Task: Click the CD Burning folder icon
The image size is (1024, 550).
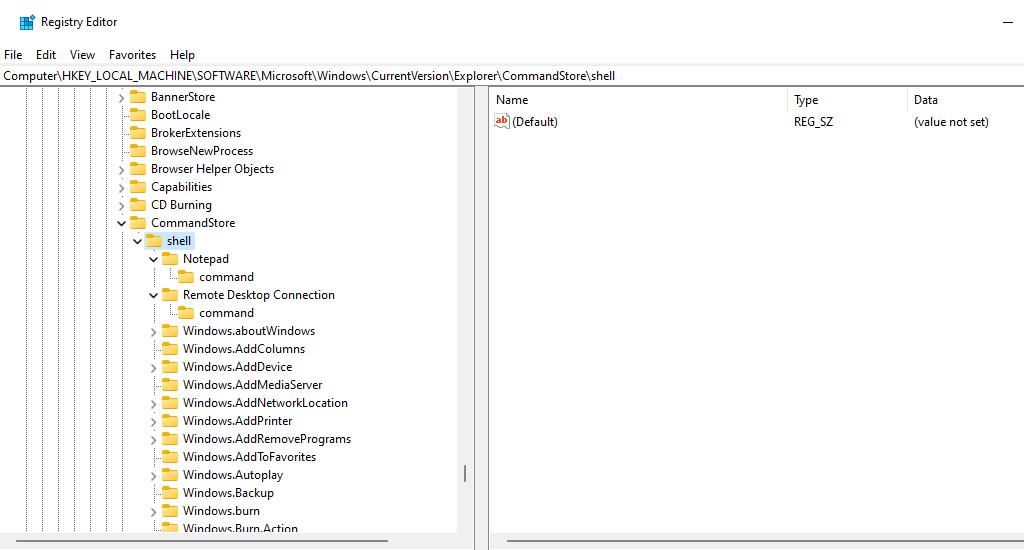Action: click(x=138, y=204)
